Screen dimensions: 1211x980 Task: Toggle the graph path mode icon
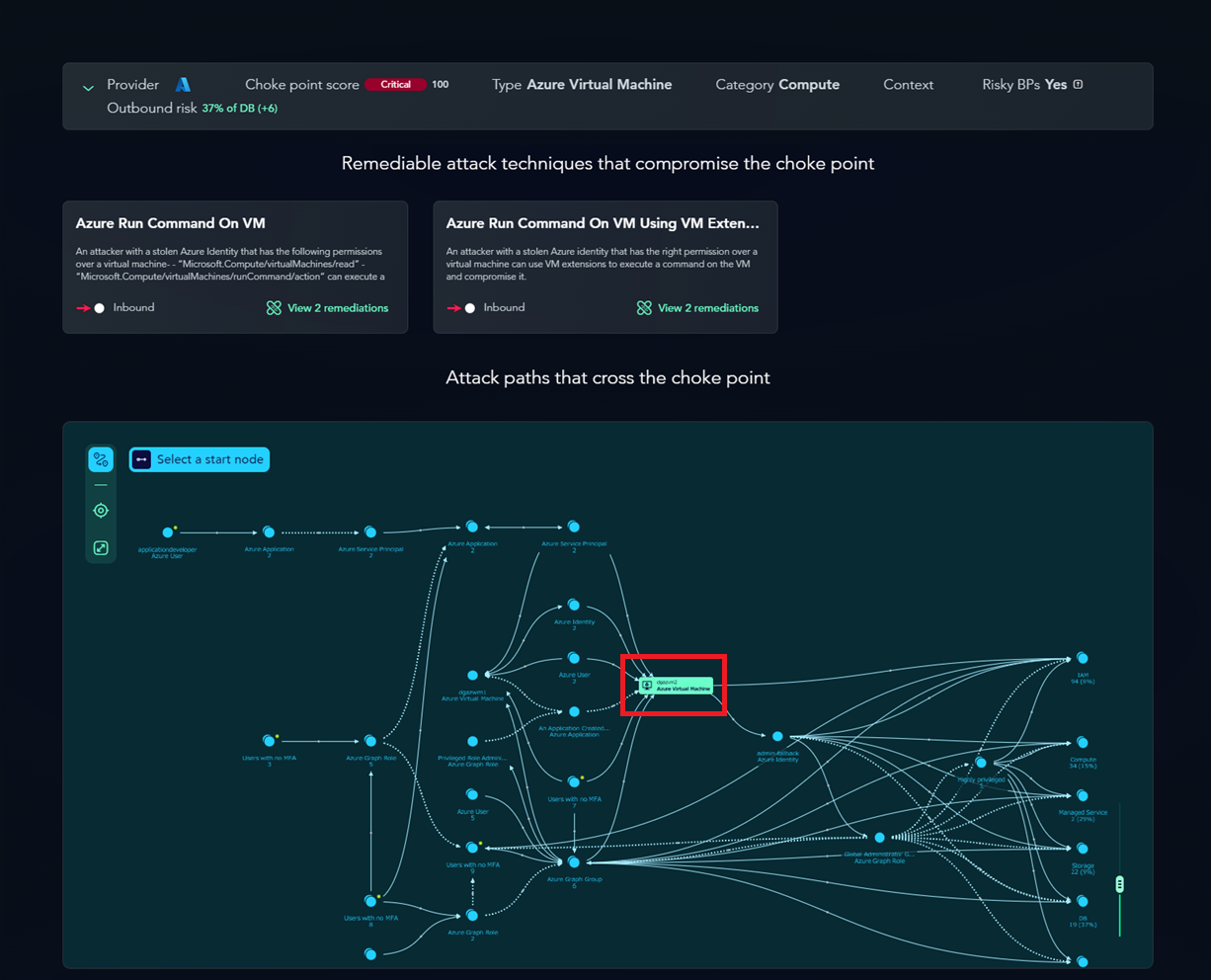101,459
